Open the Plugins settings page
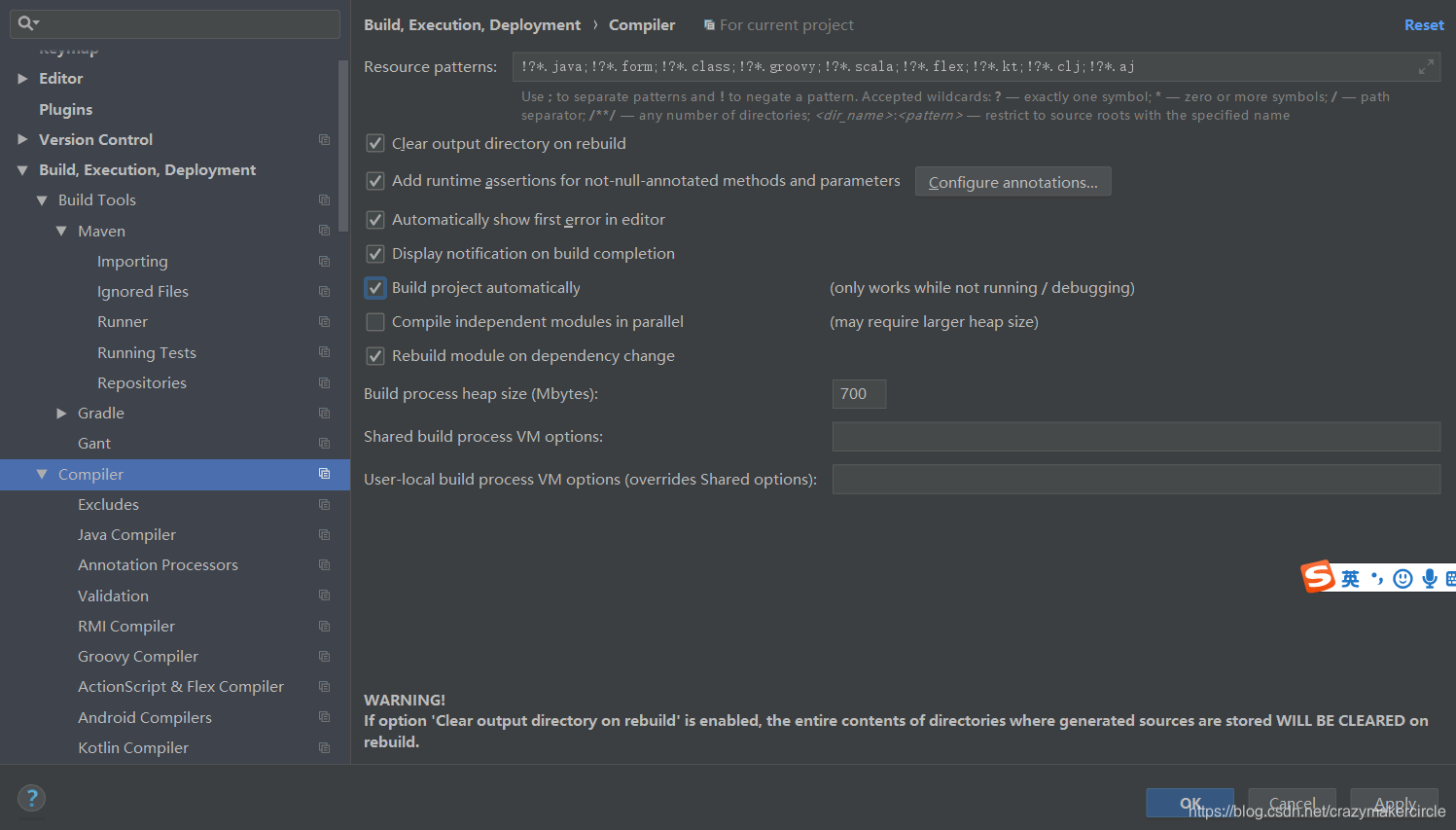The width and height of the screenshot is (1456, 830). coord(66,110)
